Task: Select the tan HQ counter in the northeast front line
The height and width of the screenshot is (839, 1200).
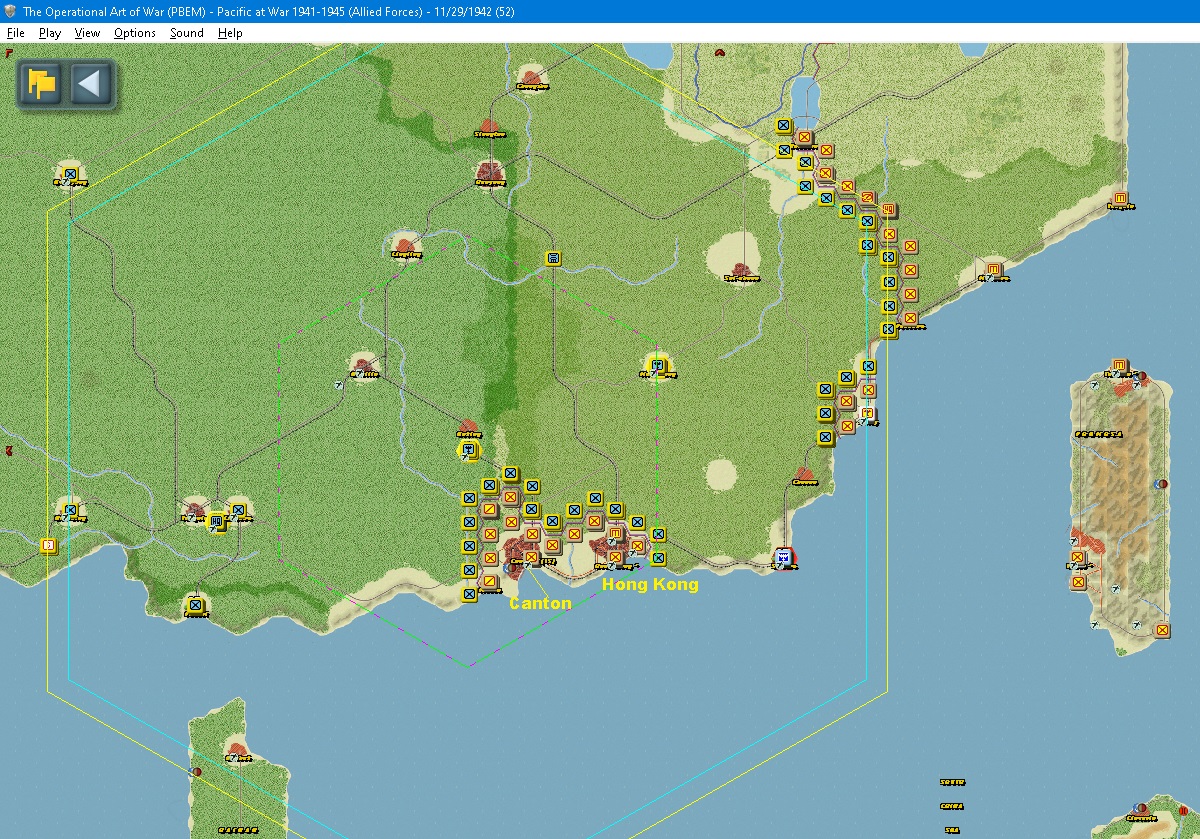Action: [887, 209]
